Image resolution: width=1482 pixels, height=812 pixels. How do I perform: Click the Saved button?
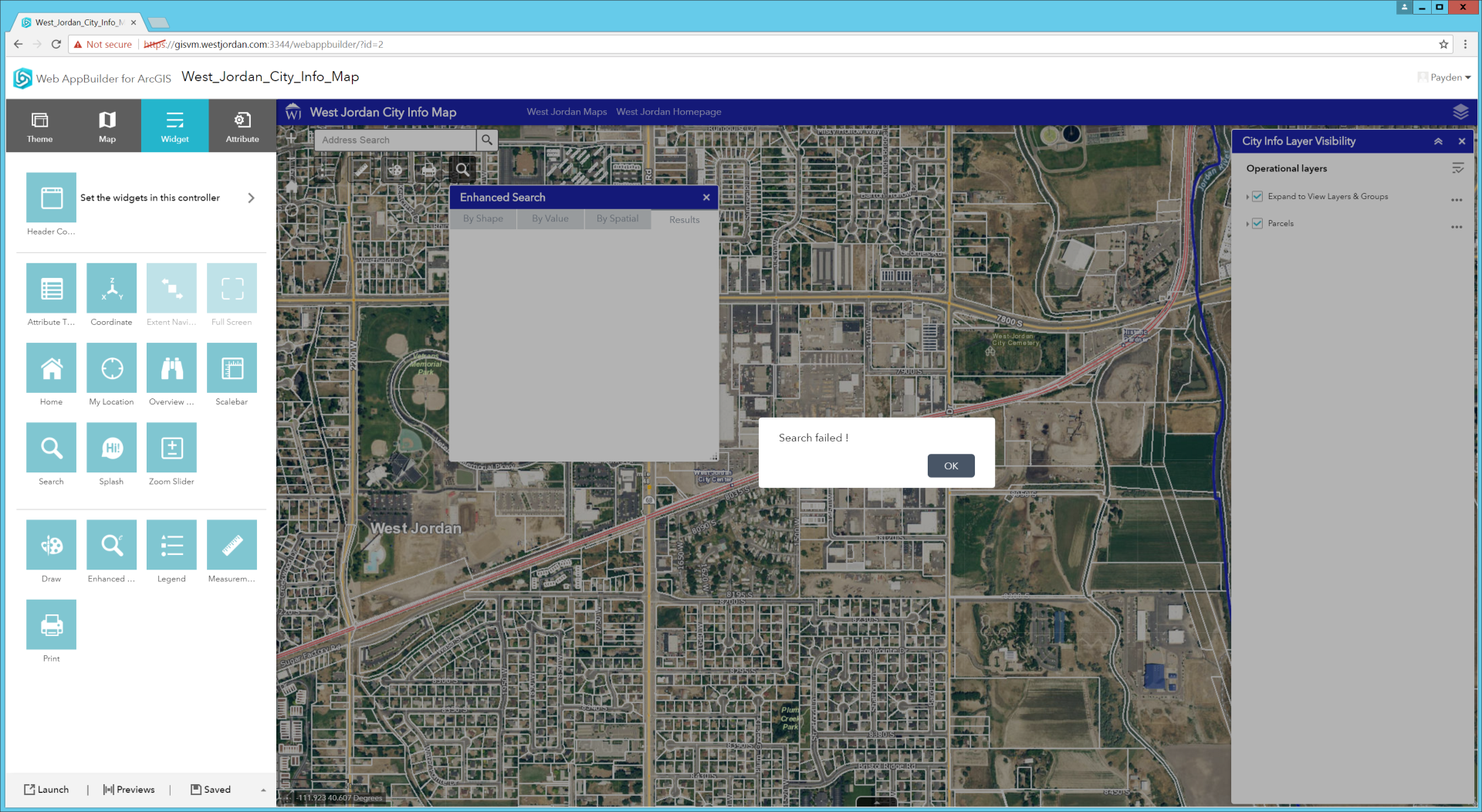(211, 790)
